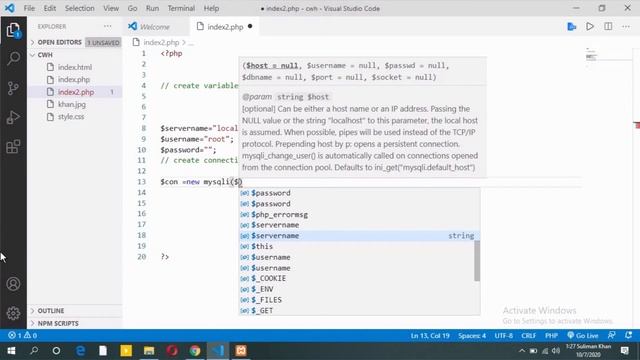Open the Go menu
Screen dimensions: 640x360
tap(132, 8)
